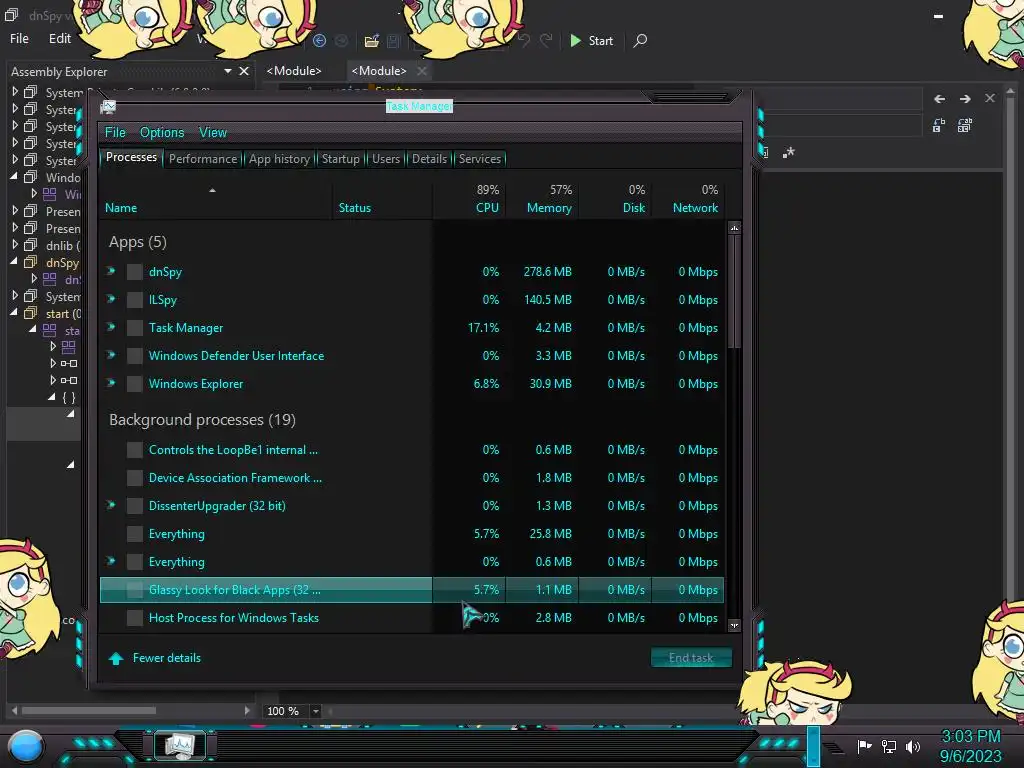Viewport: 1024px width, 768px height.
Task: Close the second <Module> tab
Action: coord(422,71)
